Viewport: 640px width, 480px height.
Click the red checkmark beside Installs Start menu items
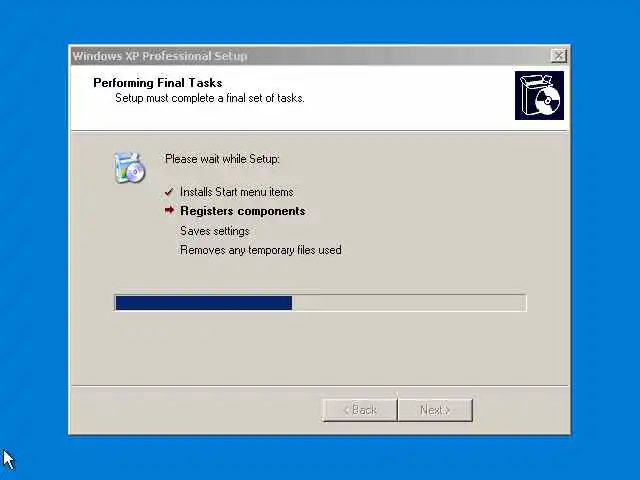[169, 192]
